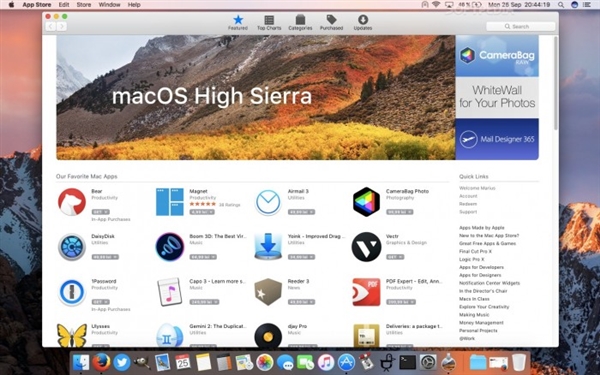Click the Spotlight search icon in menu bar

tap(561, 5)
